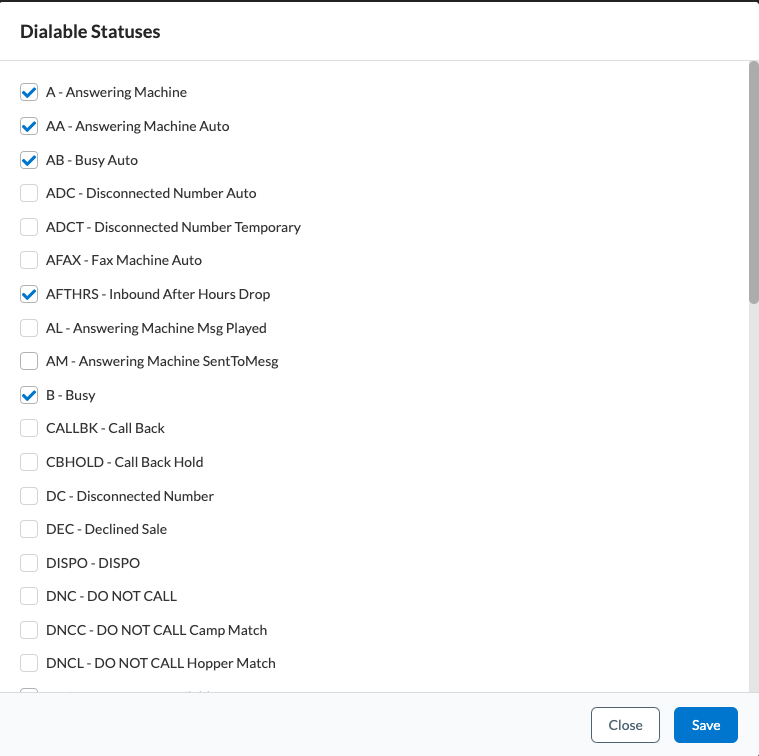Click 'DEC - Declined Sale' label text
This screenshot has width=759, height=756.
tap(106, 529)
